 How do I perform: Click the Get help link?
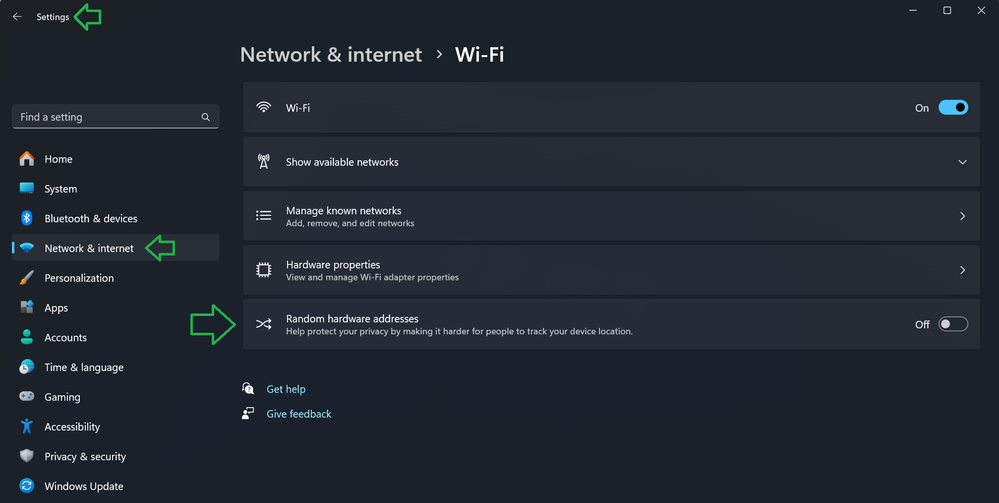pyautogui.click(x=286, y=389)
